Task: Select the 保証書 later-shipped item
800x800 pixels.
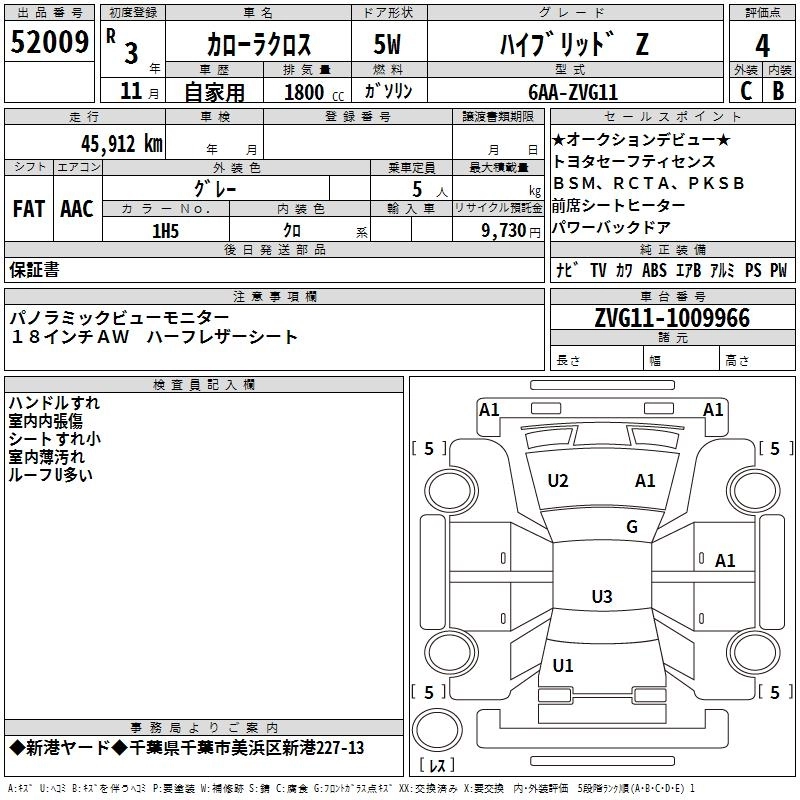Action: (x=34, y=269)
